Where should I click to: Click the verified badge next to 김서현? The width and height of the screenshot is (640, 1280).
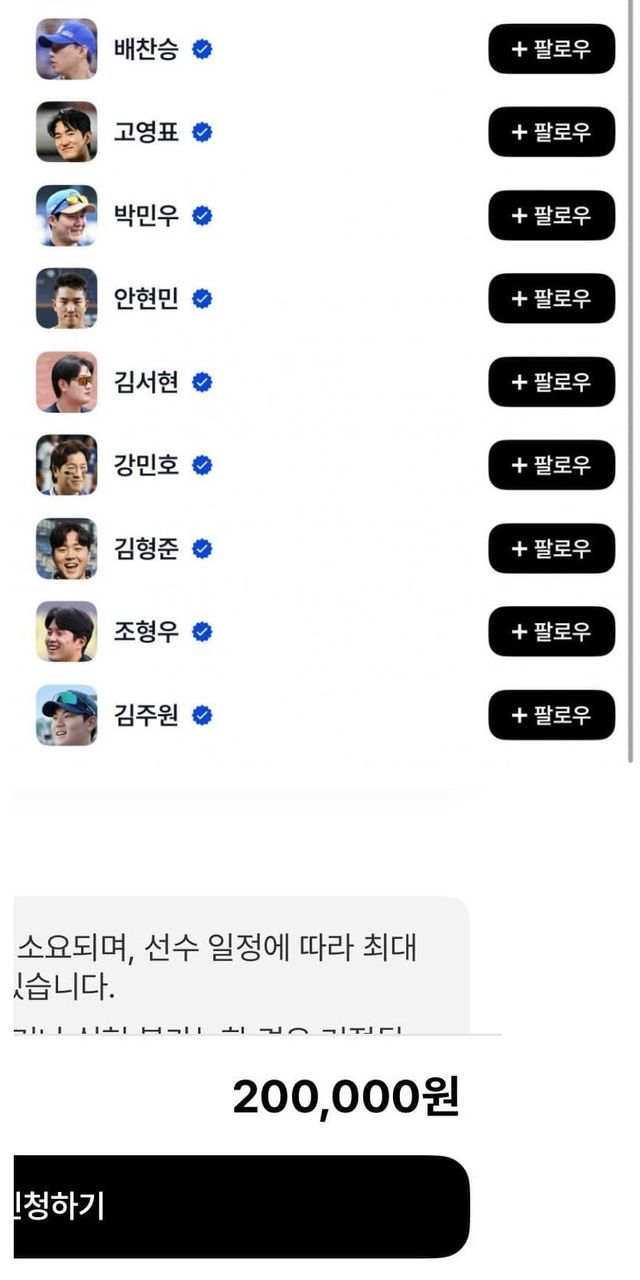tap(202, 382)
